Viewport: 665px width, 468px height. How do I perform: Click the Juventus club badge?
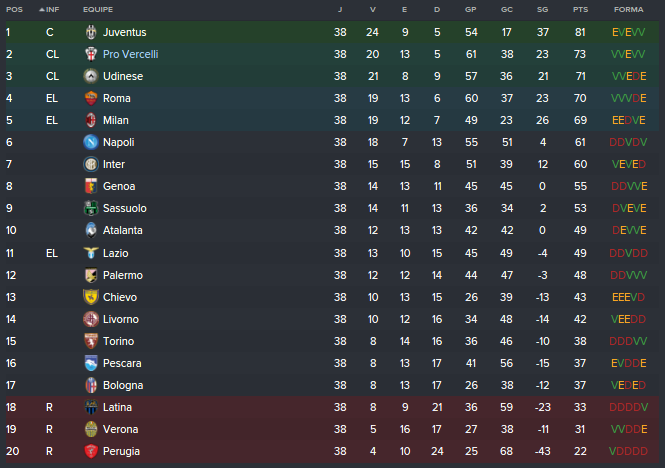(x=90, y=32)
